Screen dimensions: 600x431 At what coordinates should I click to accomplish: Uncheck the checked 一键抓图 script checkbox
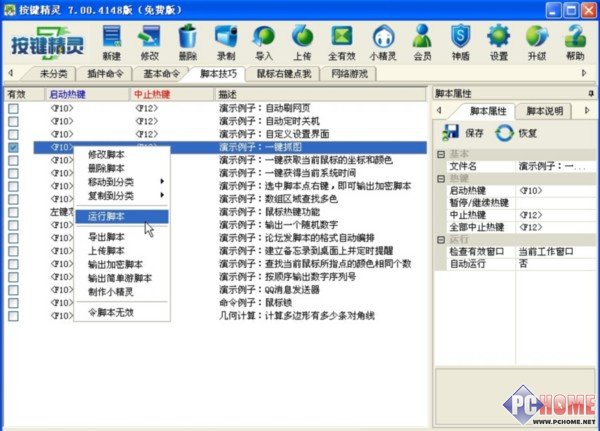(x=13, y=147)
